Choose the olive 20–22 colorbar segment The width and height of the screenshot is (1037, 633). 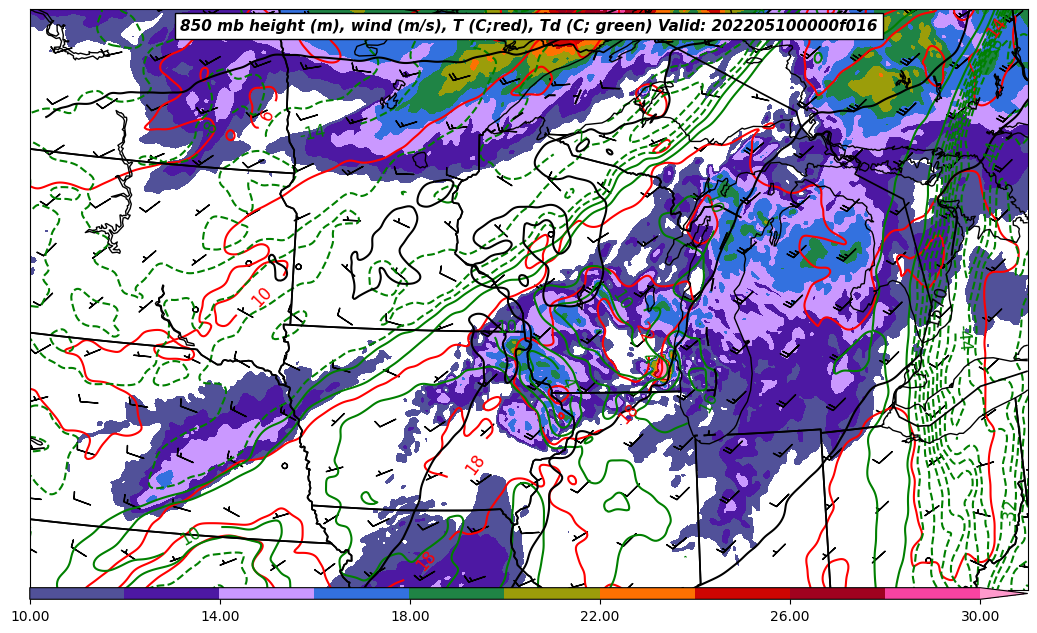pyautogui.click(x=552, y=593)
